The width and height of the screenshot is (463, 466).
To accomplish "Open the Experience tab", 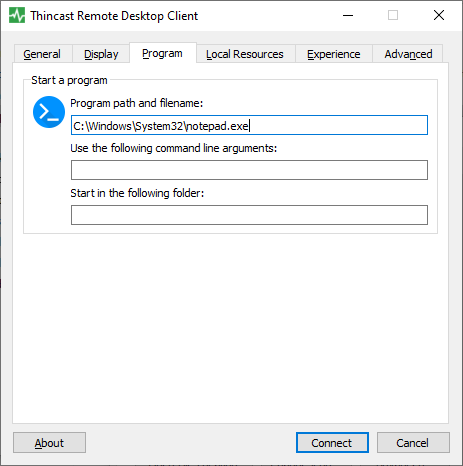I will (334, 54).
